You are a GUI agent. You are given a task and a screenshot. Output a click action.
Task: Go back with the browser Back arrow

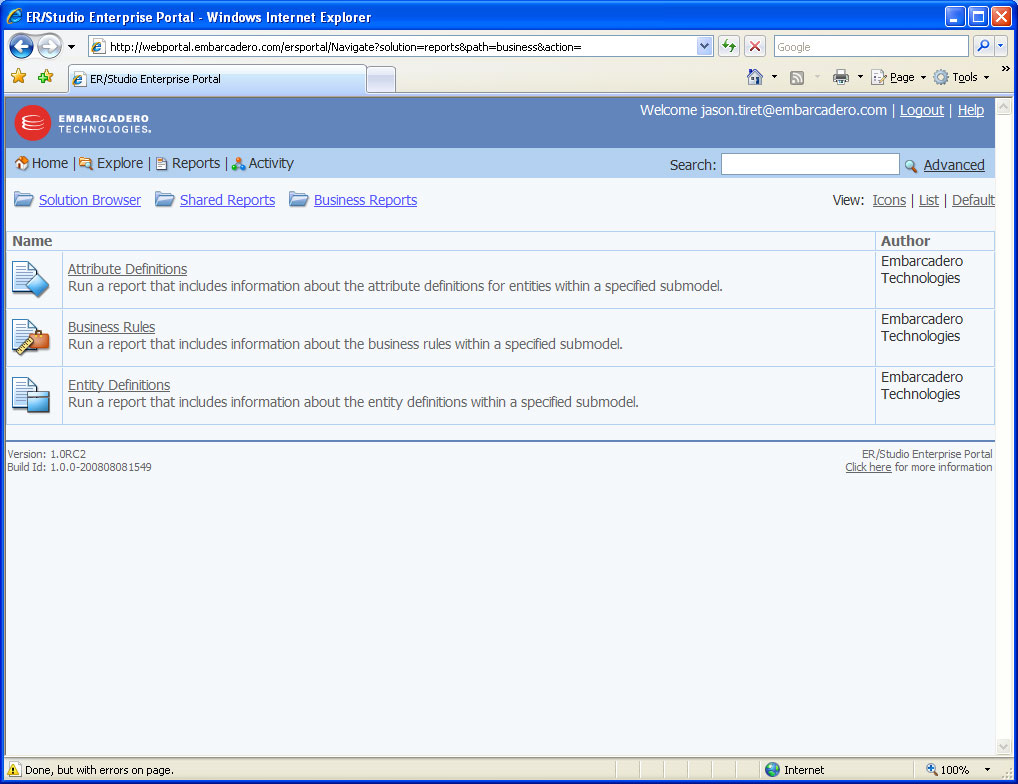21,47
